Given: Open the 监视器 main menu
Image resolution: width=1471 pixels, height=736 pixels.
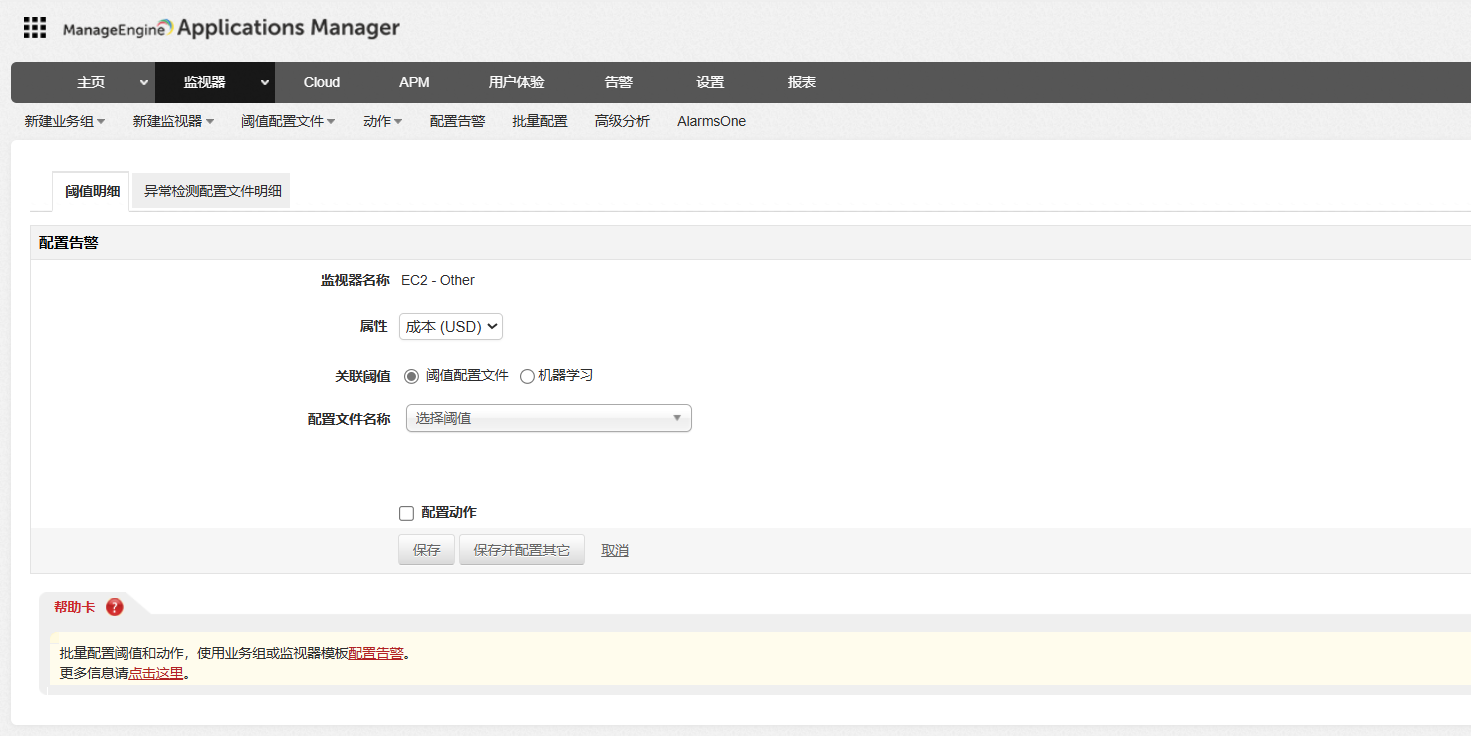Looking at the screenshot, I should pos(205,82).
